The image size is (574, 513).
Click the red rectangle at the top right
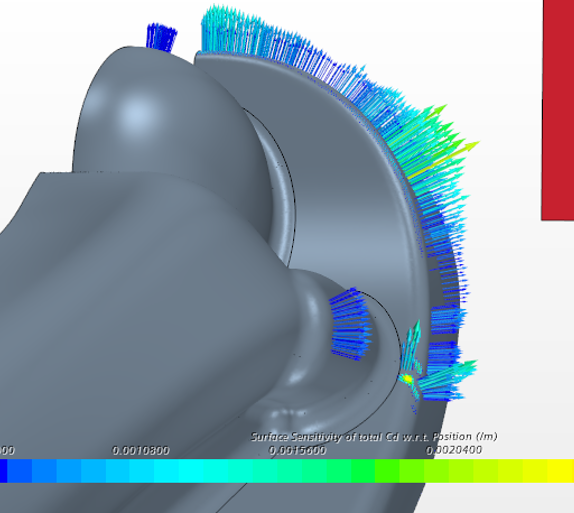coord(558,110)
